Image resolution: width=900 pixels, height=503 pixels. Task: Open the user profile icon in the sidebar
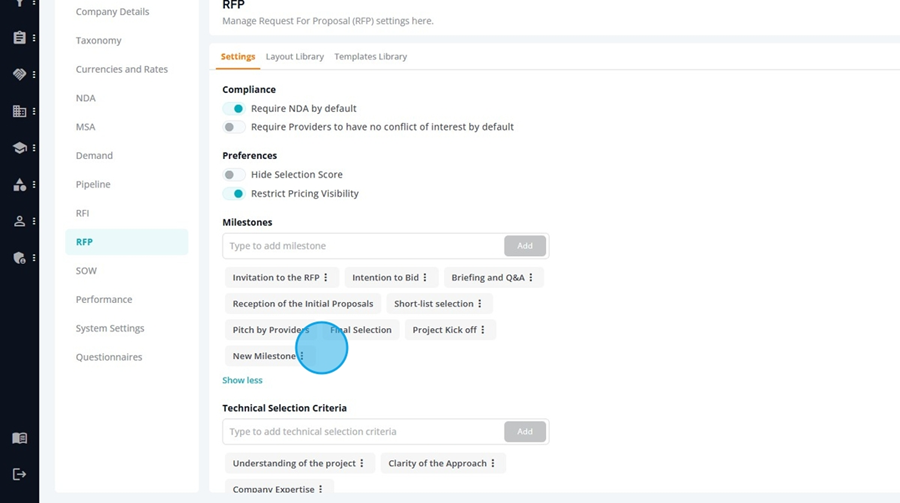[20, 221]
